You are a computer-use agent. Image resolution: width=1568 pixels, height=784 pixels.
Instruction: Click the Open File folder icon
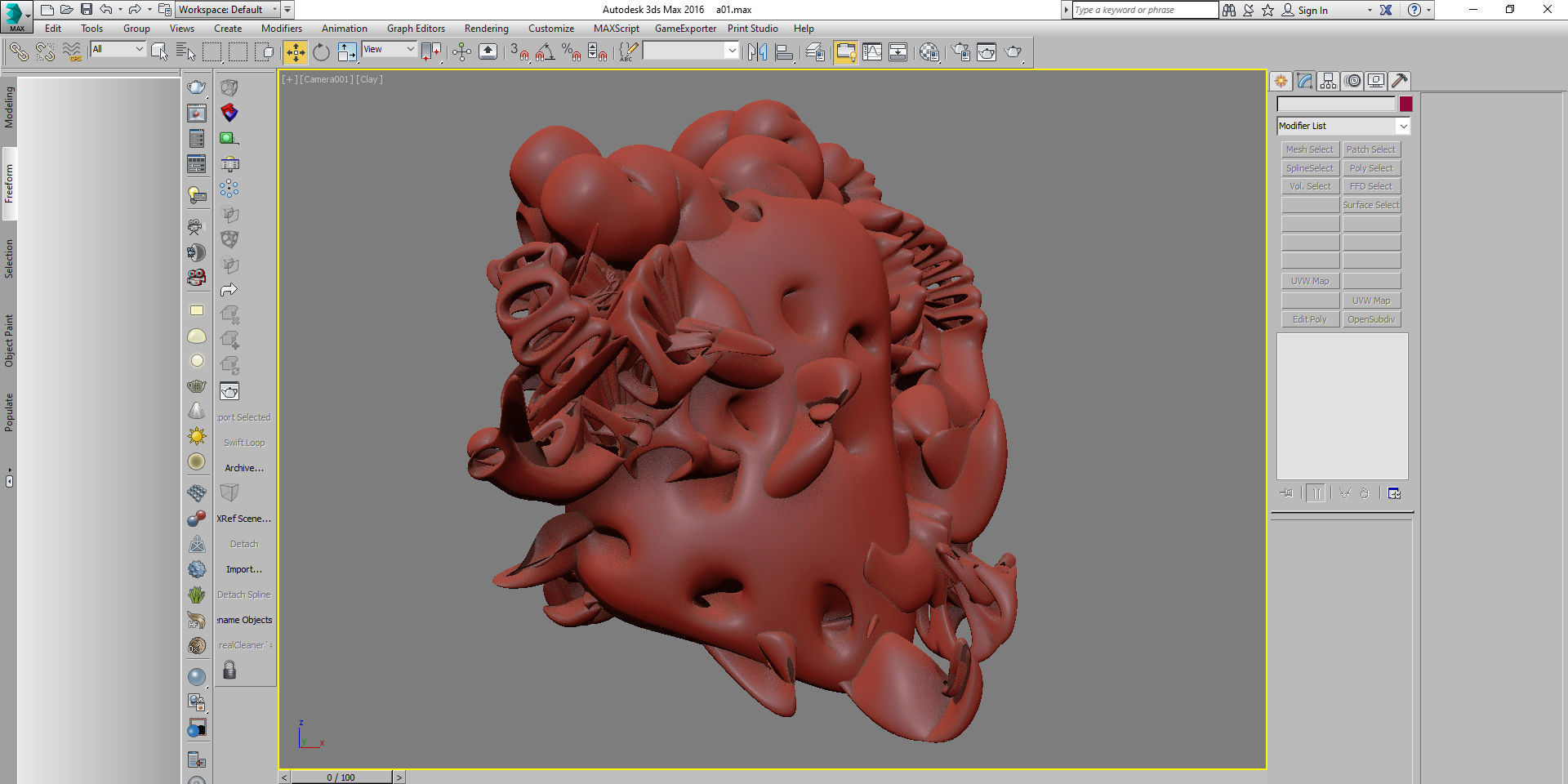click(66, 10)
